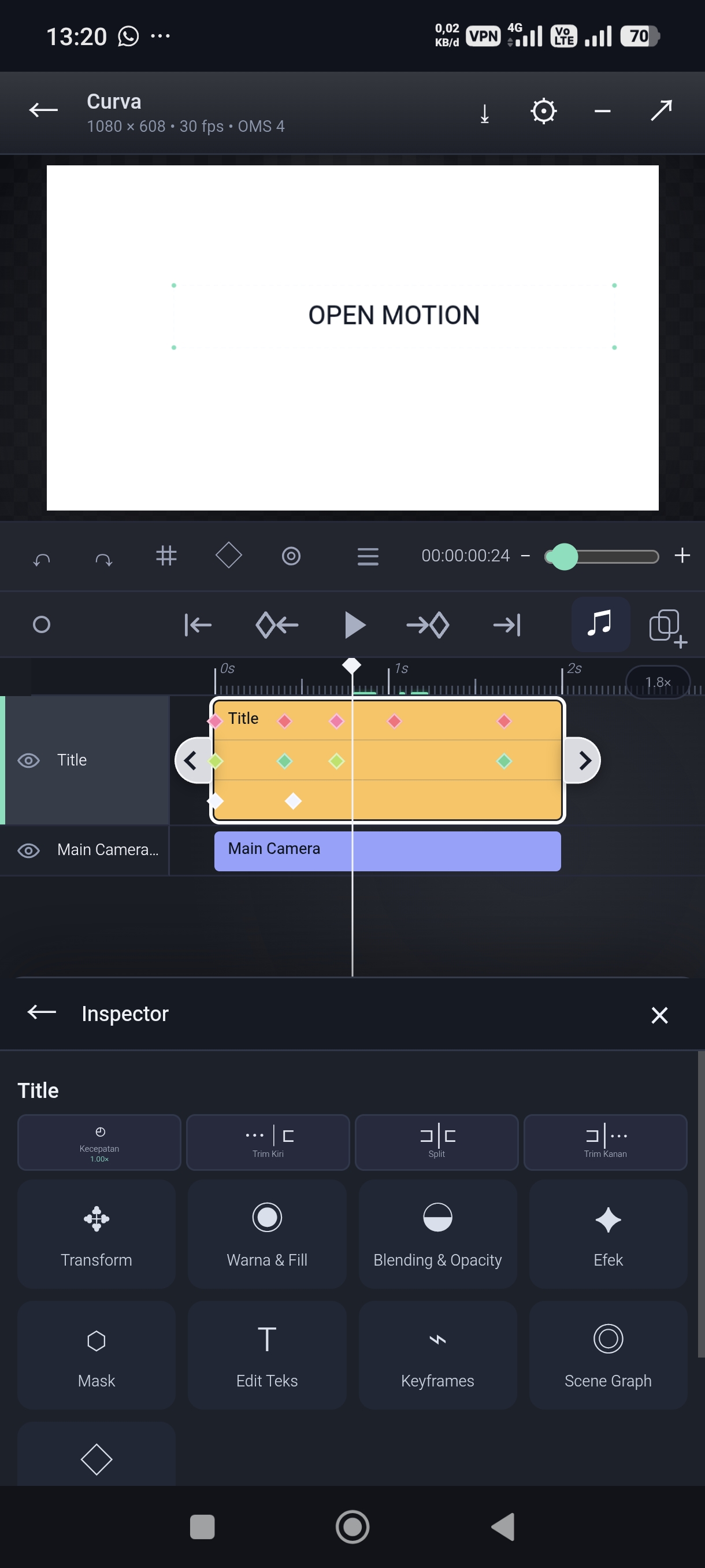Zoom out timeline with minus button
The height and width of the screenshot is (1568, 705).
525,556
